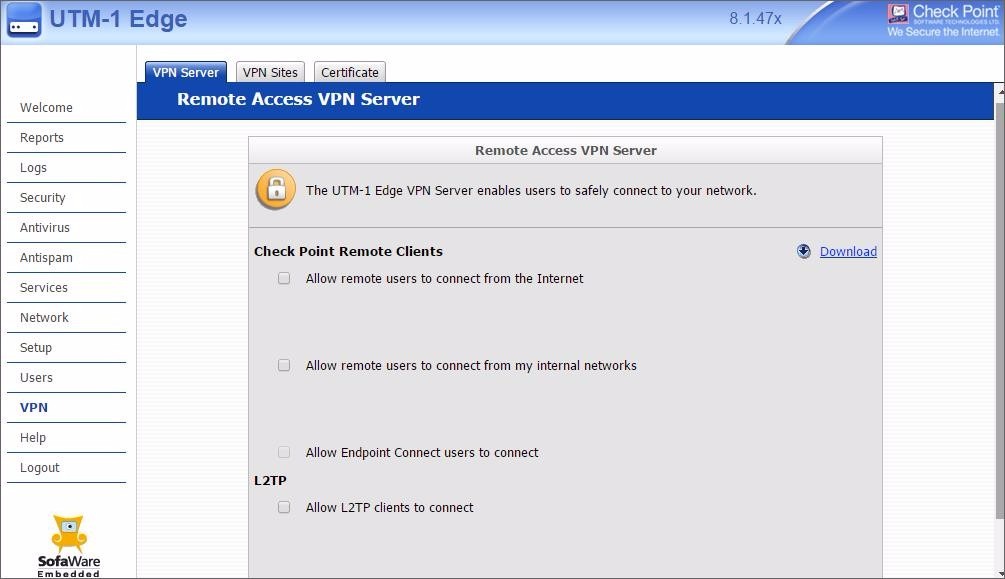The height and width of the screenshot is (579, 1005).
Task: Open Reports in the sidebar
Action: coord(42,138)
